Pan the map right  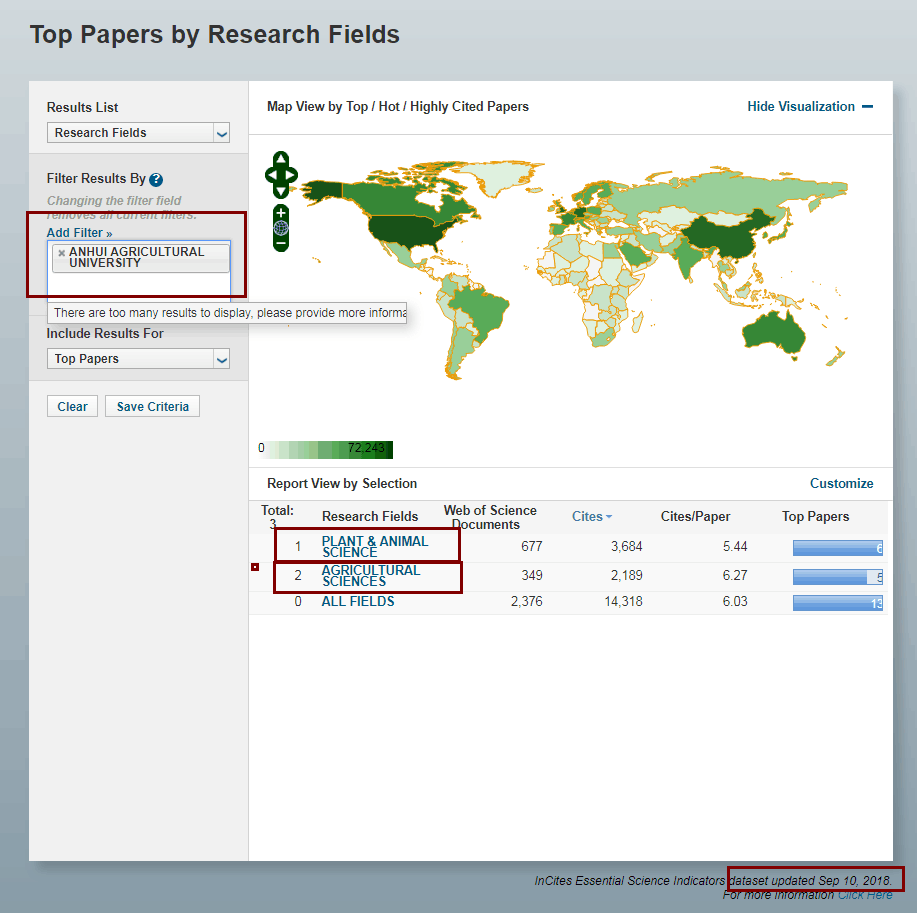pyautogui.click(x=292, y=175)
